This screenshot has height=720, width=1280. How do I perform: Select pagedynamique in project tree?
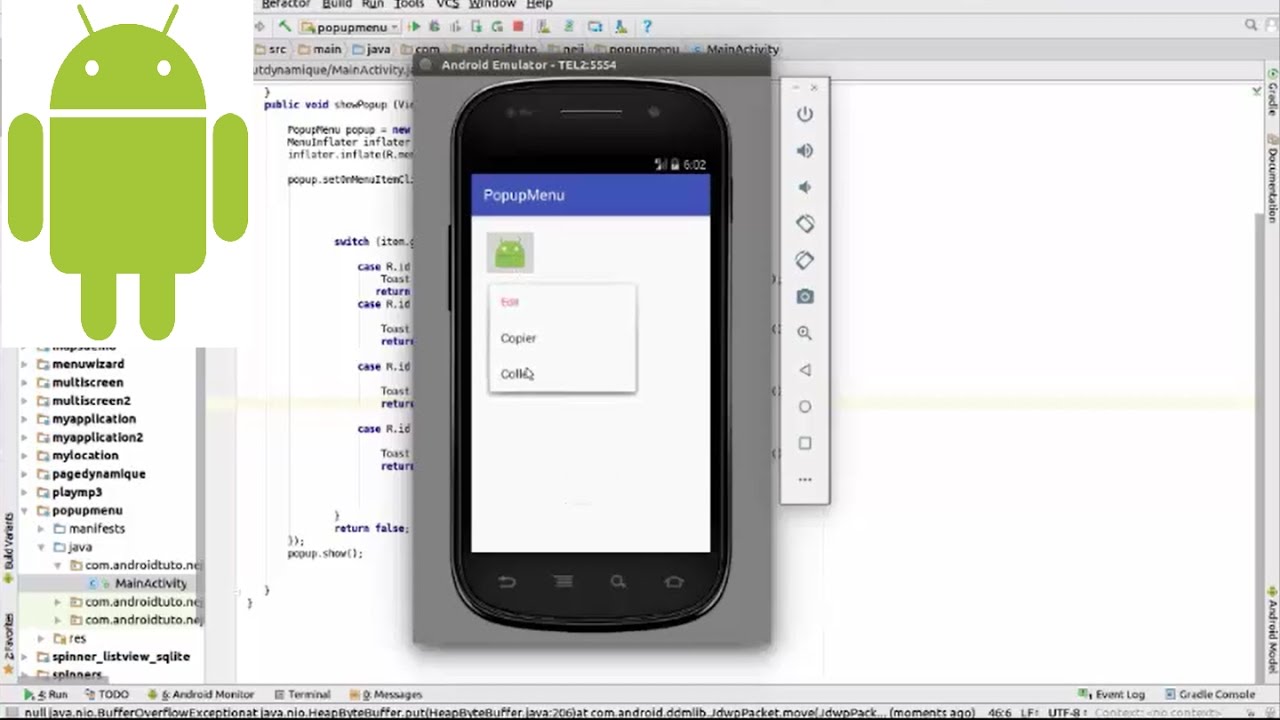98,473
